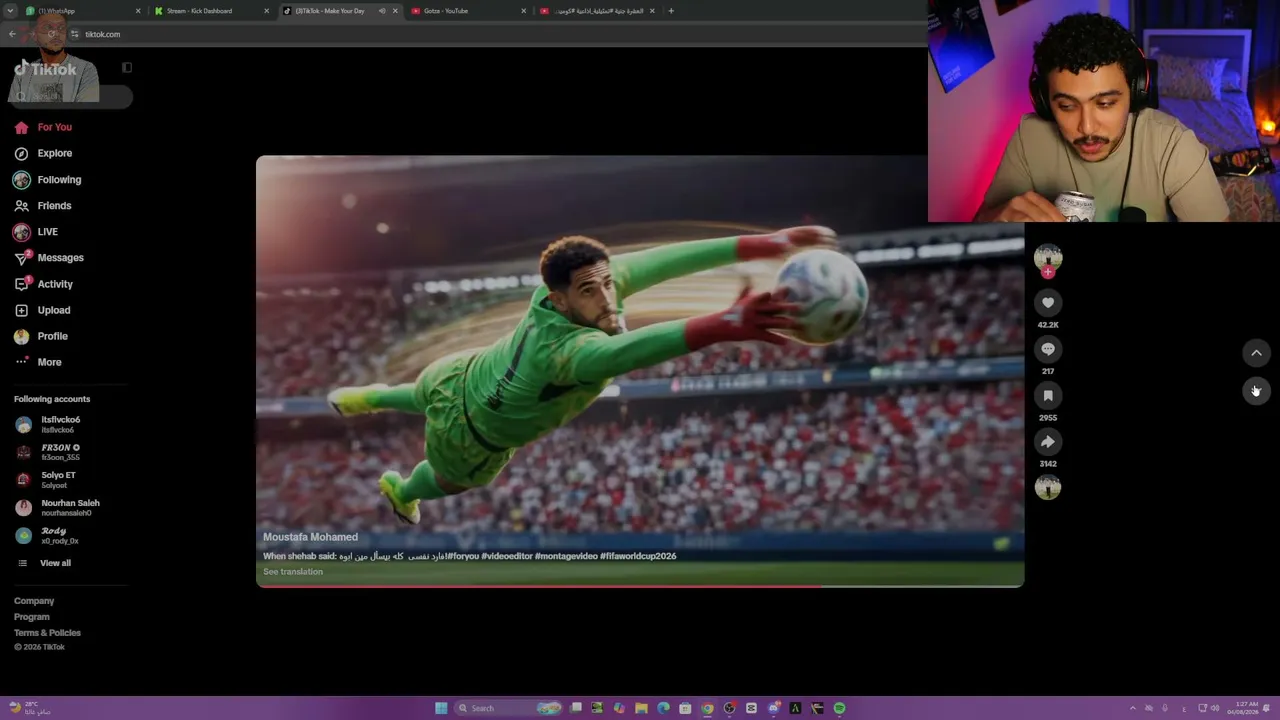This screenshot has height=720, width=1280.
Task: Open a new browser tab
Action: point(671,11)
